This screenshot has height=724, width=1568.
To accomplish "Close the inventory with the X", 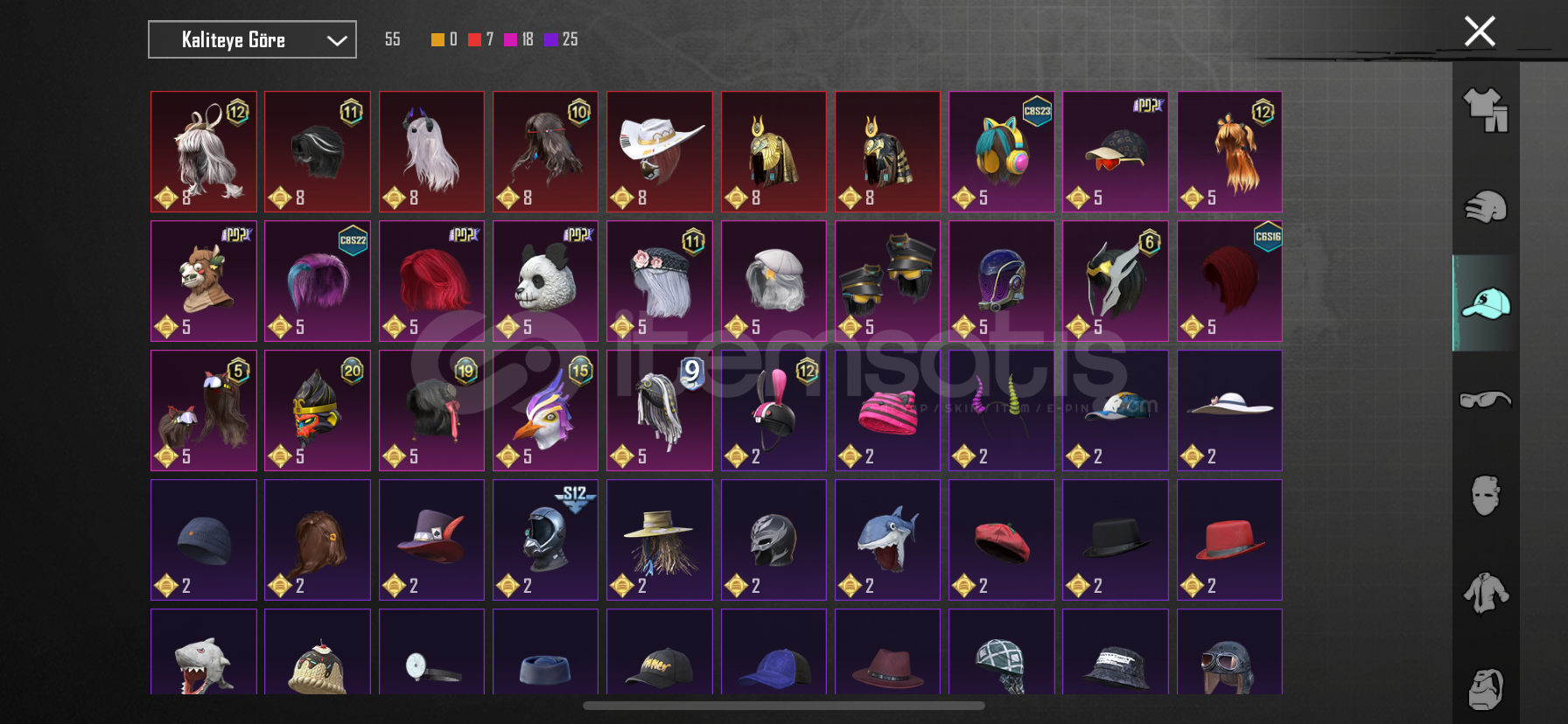I will click(x=1480, y=31).
